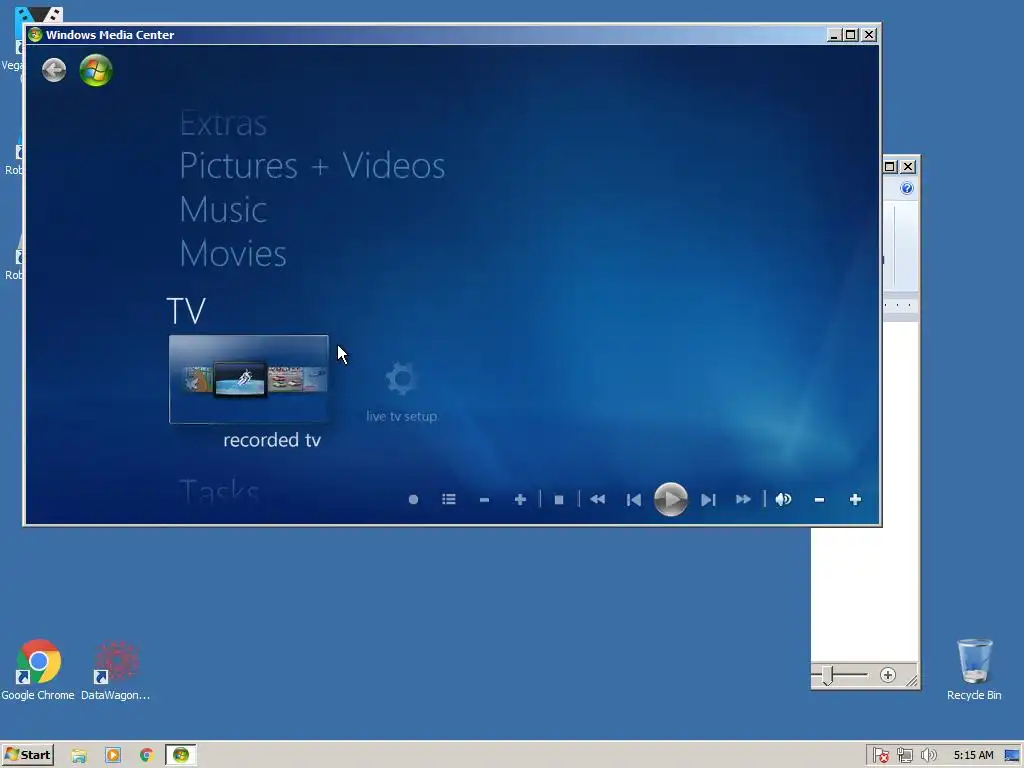The height and width of the screenshot is (768, 1024).
Task: Click the recorded tv label
Action: coord(272,440)
